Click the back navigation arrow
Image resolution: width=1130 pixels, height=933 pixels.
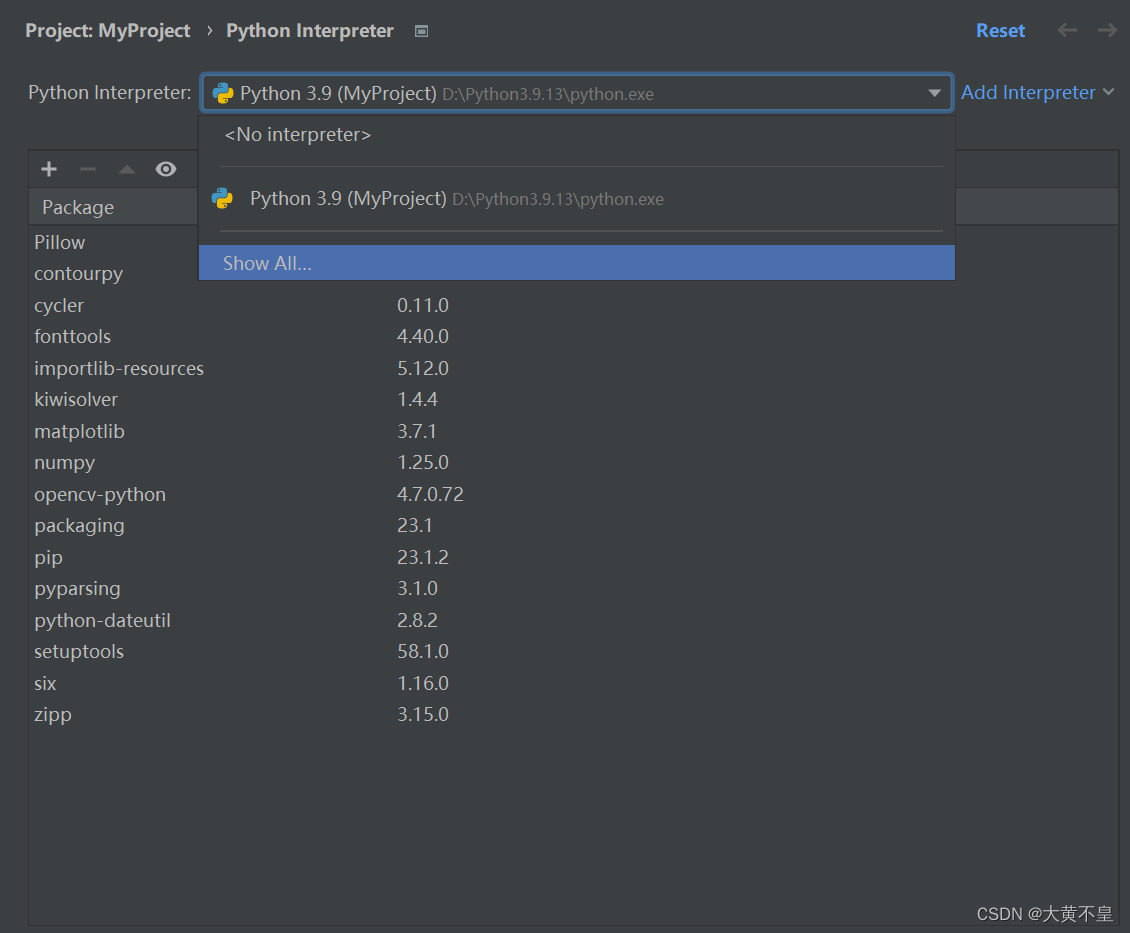point(1067,30)
